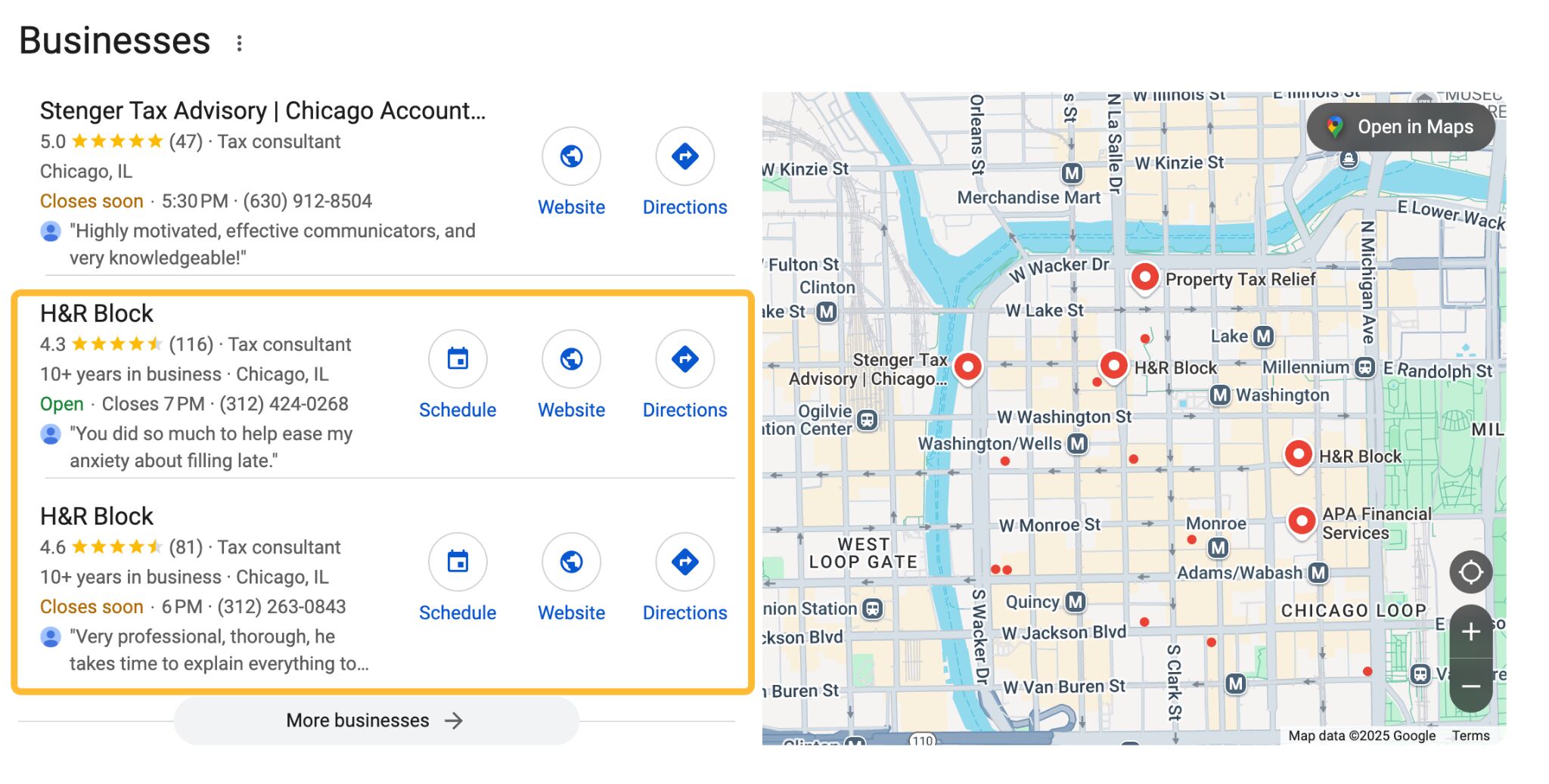
Task: Open map in Google Maps
Action: [x=1401, y=127]
